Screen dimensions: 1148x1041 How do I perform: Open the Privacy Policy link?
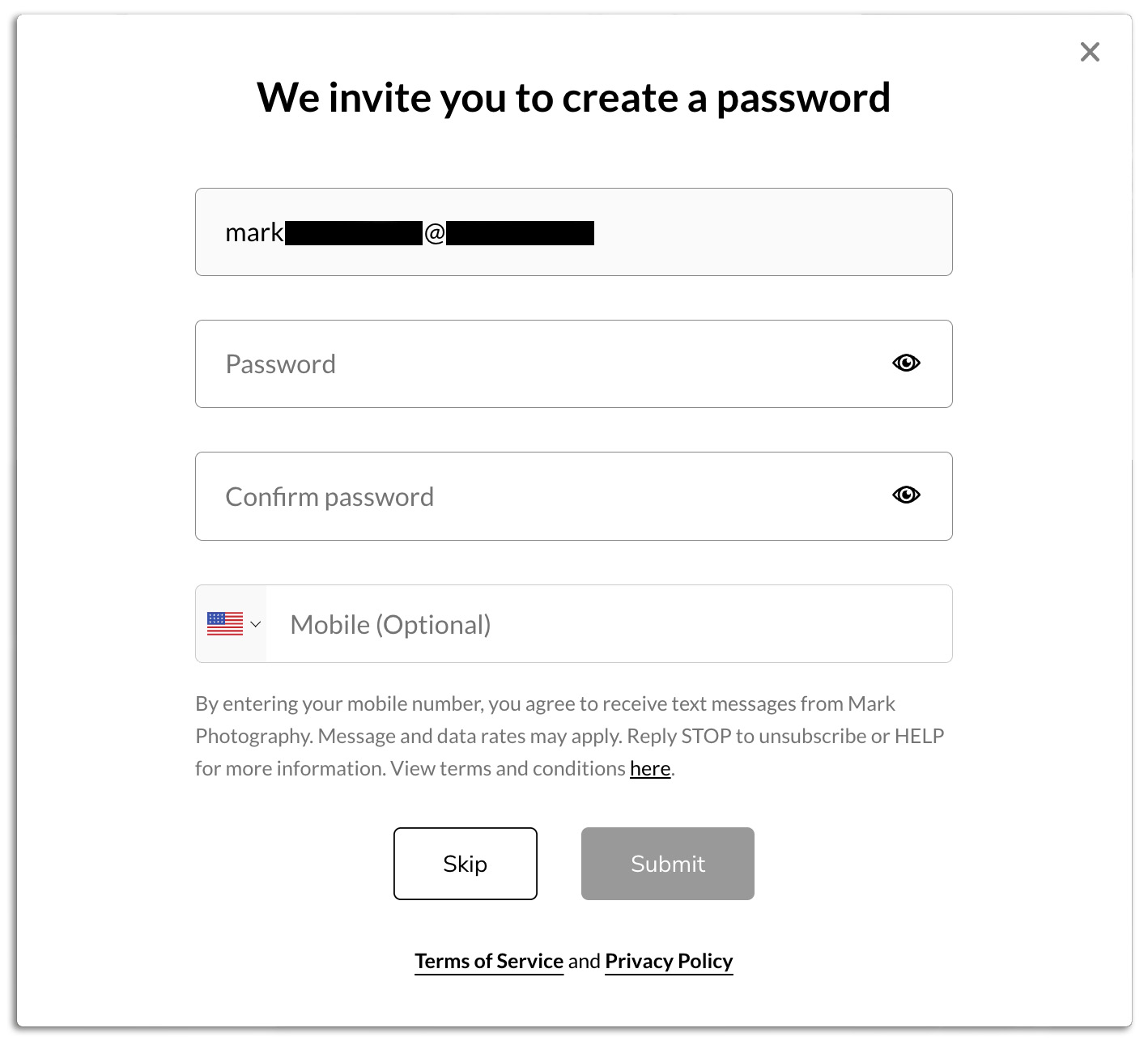pyautogui.click(x=669, y=961)
